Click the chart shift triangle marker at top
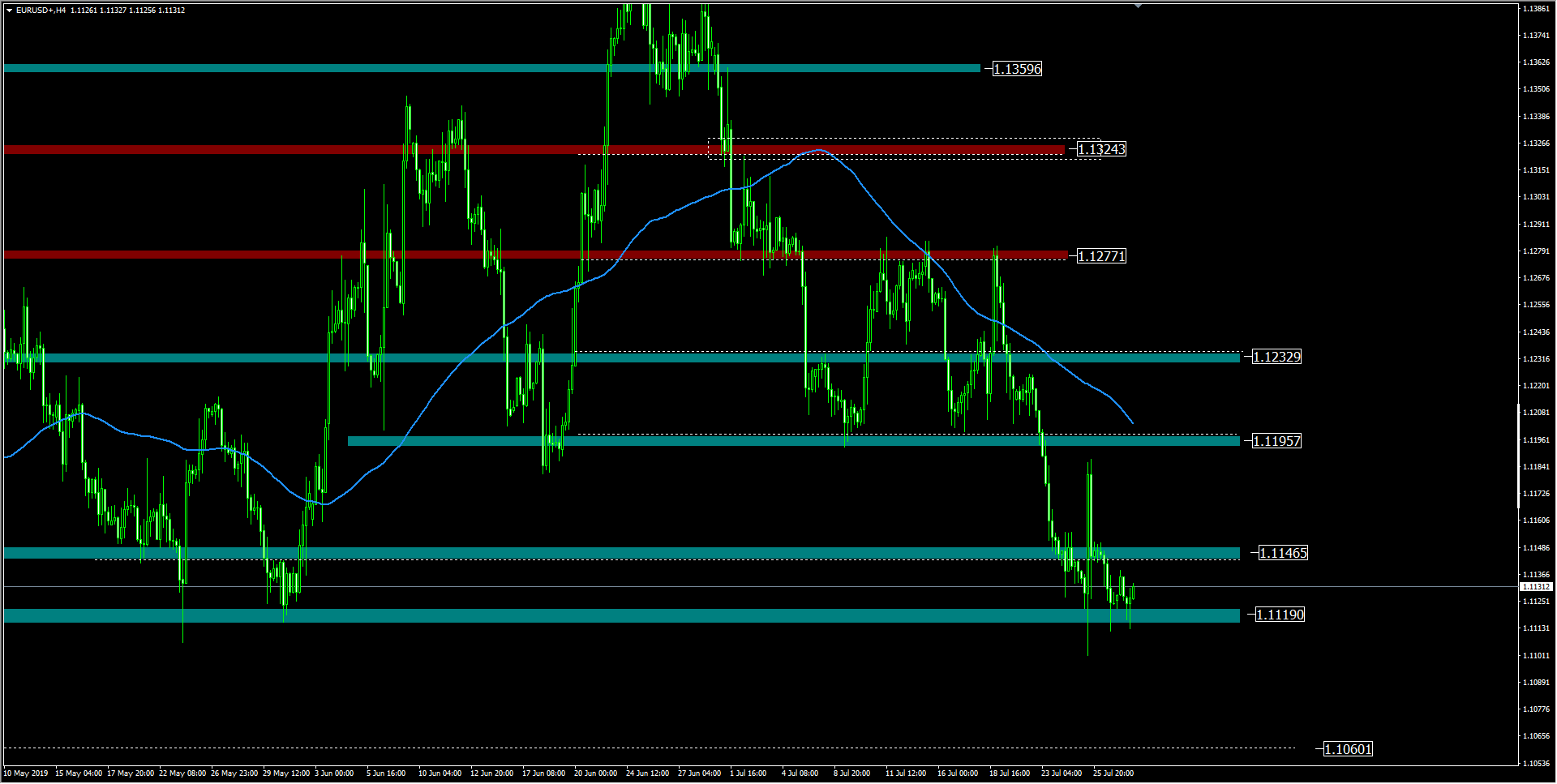This screenshot has height=784, width=1557. [1138, 6]
